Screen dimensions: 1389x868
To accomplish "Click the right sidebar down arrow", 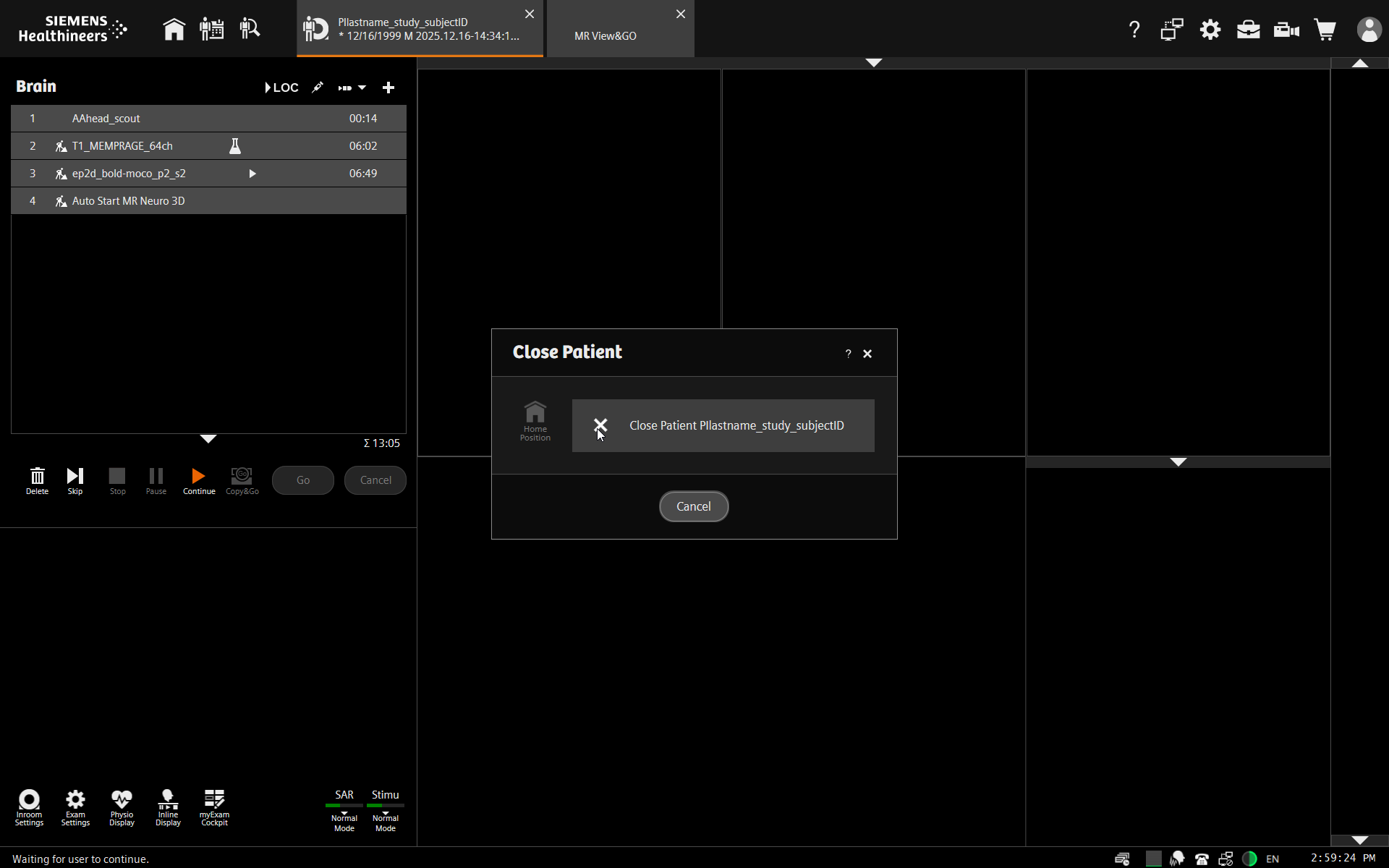I will (1360, 840).
